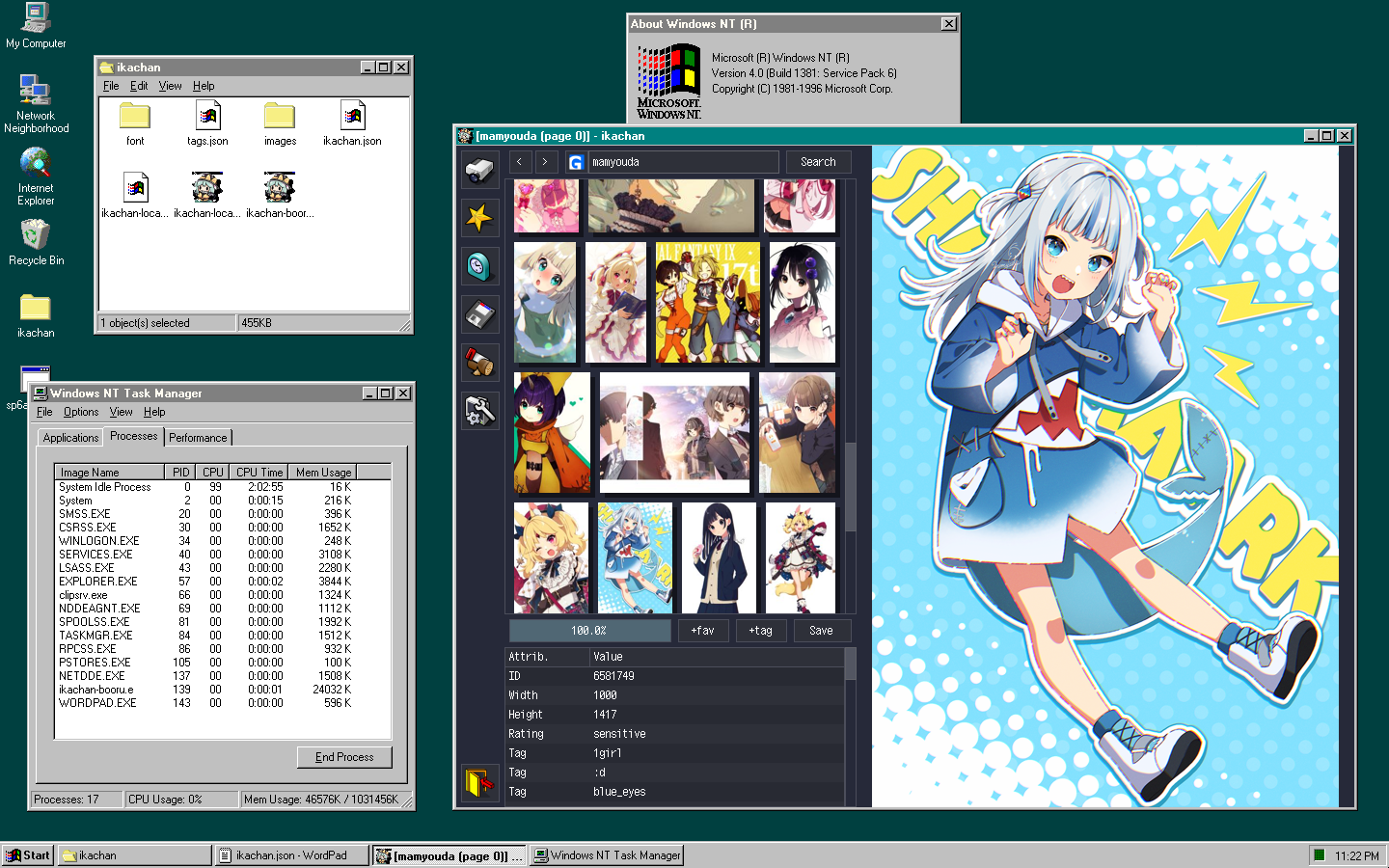This screenshot has height=868, width=1389.
Task: Click the +tag button
Action: point(760,631)
